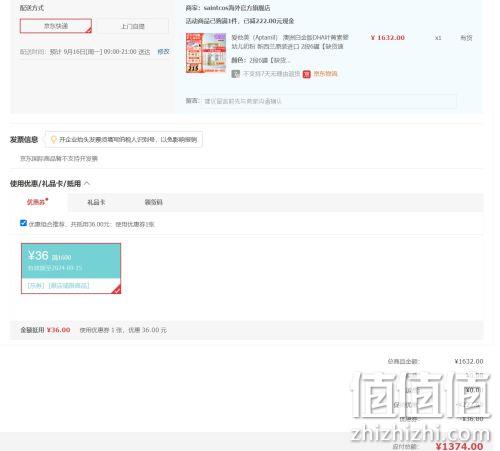500x451 pixels.
Task: Click the [东券] label on the coupon
Action: pyautogui.click(x=36, y=286)
